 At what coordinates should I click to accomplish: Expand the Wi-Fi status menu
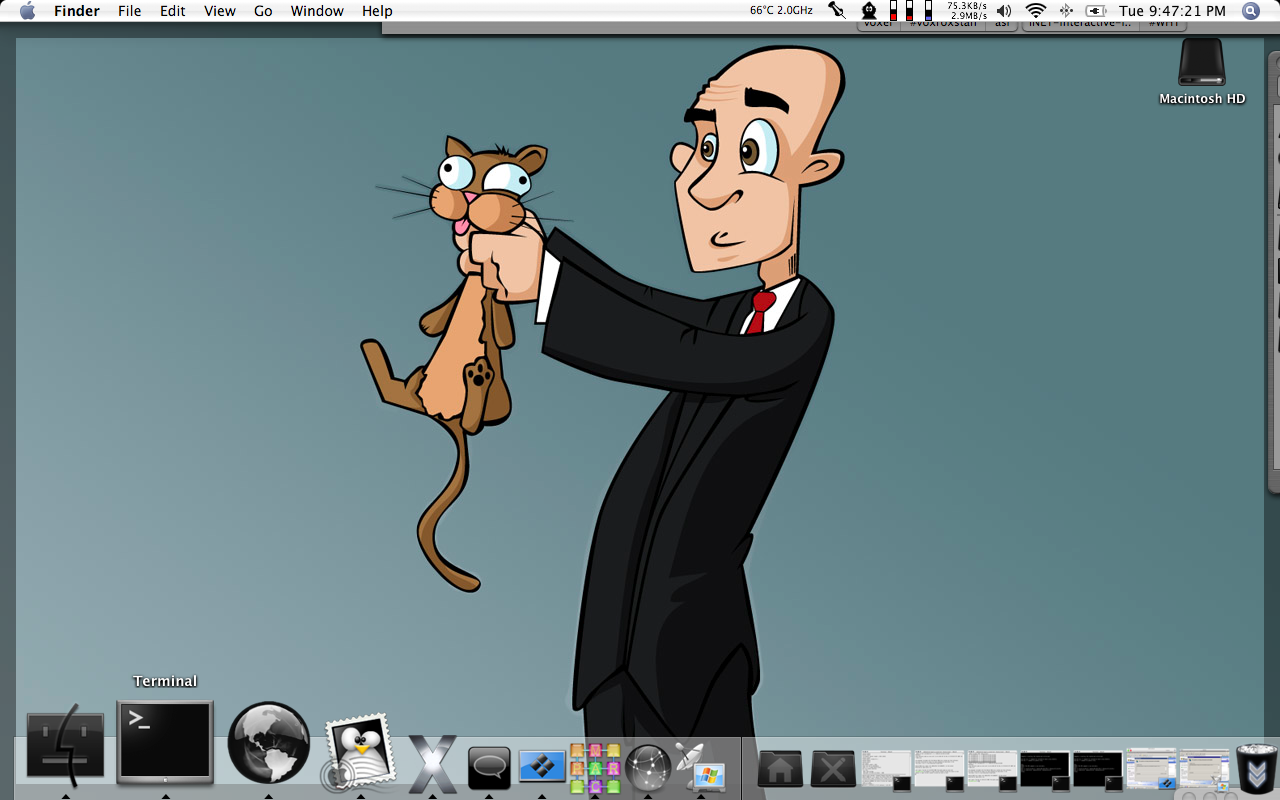(1035, 11)
